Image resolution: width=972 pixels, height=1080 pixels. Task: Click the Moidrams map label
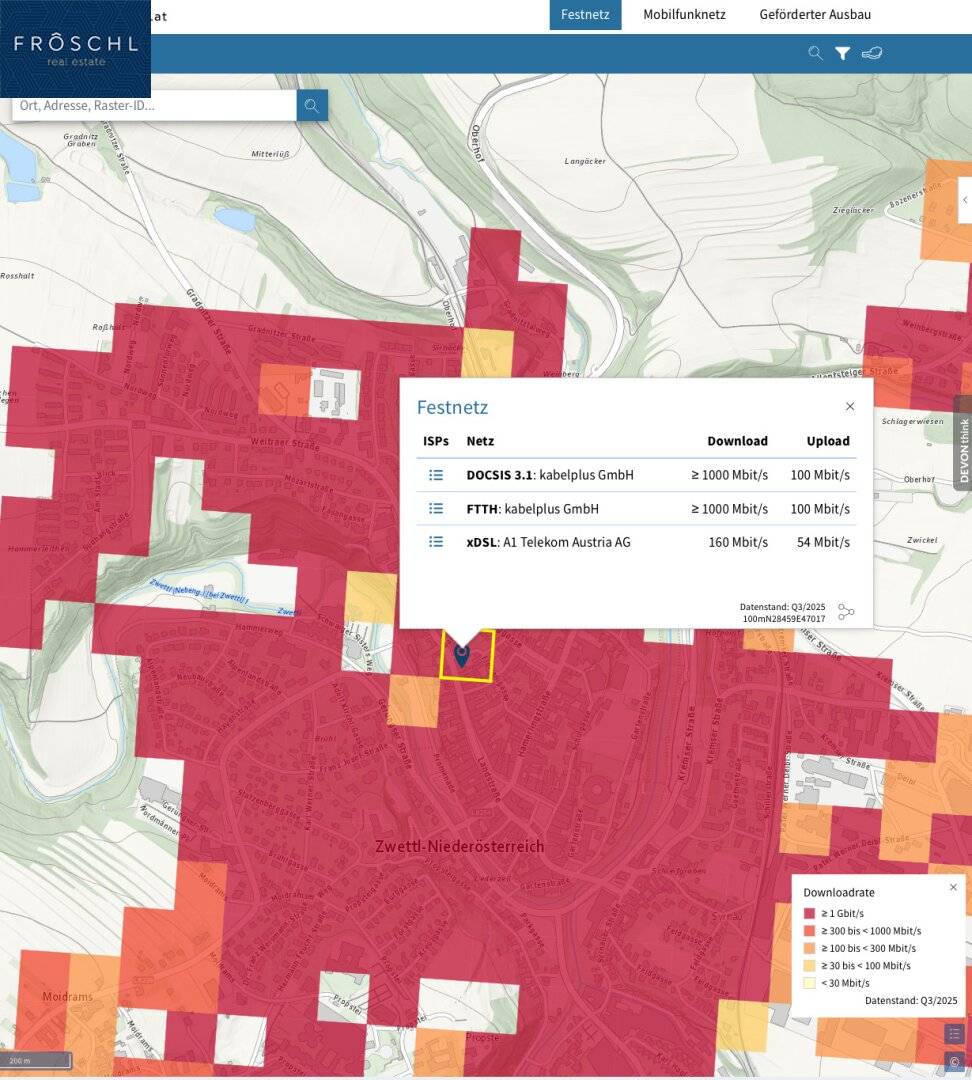coord(68,997)
